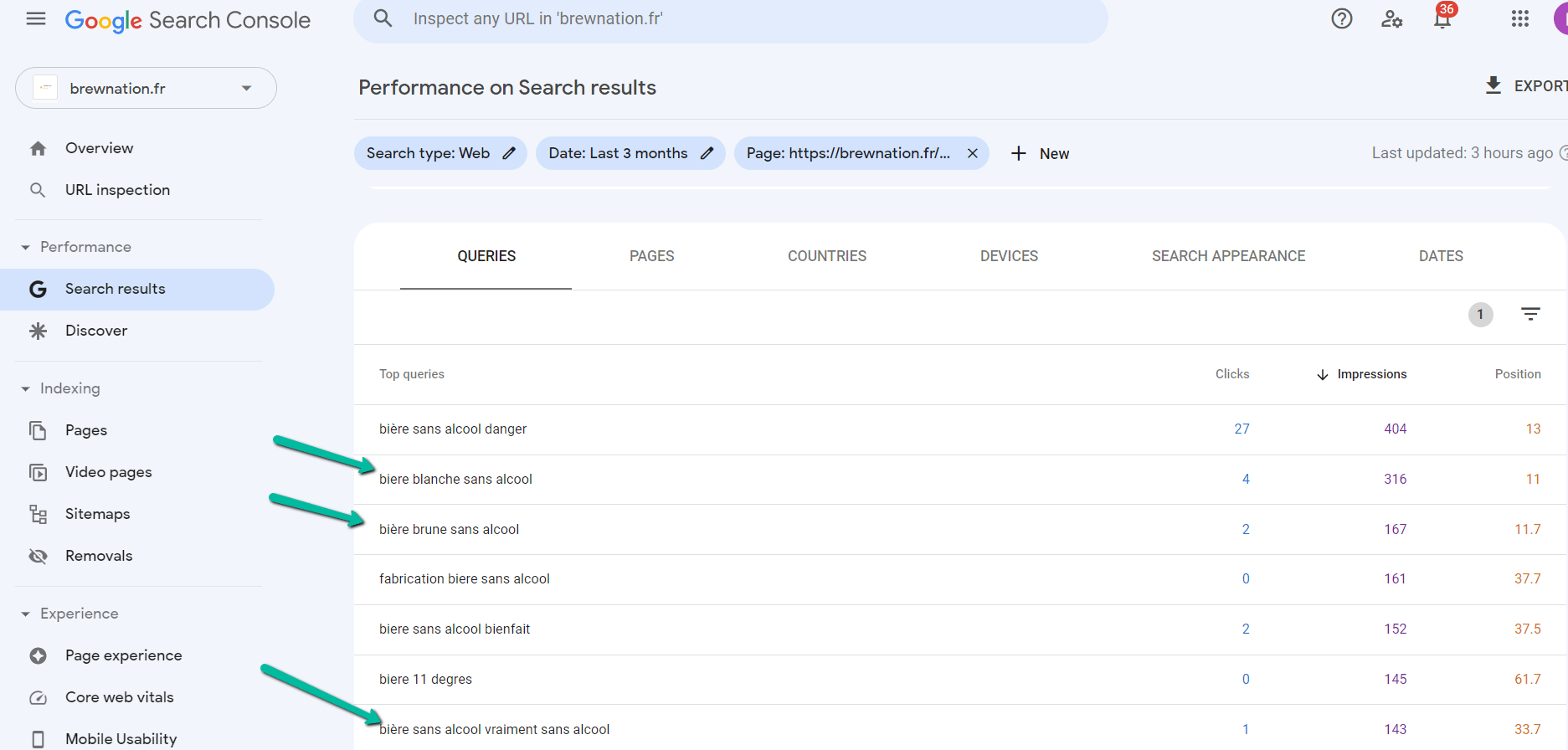The width and height of the screenshot is (1568, 750).
Task: Edit the Date: Last 3 months pencil icon
Action: click(707, 153)
